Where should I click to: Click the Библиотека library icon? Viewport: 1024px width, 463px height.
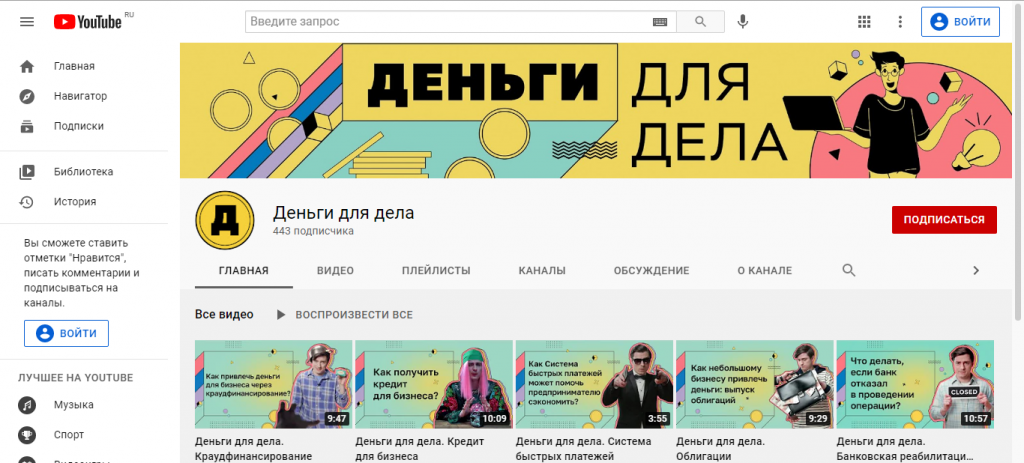[x=27, y=172]
